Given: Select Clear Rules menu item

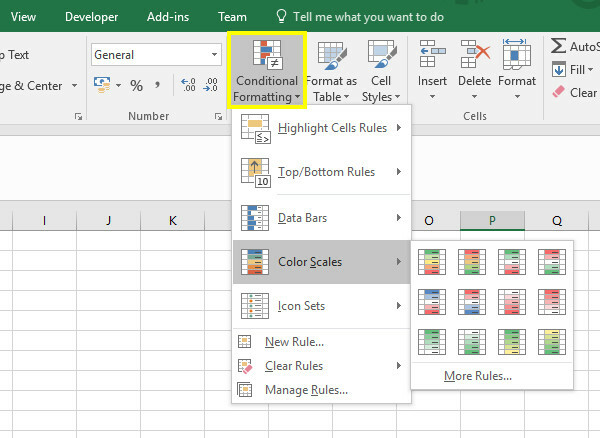Looking at the screenshot, I should click(321, 366).
